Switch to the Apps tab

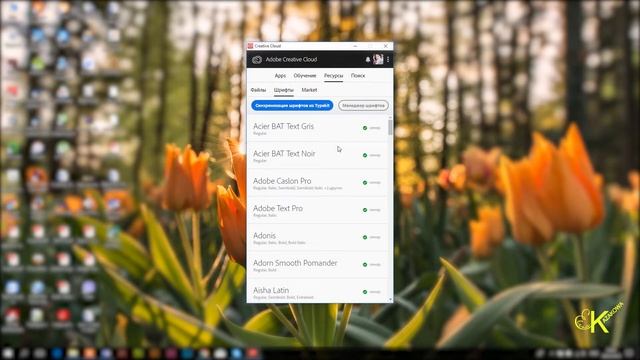coord(280,76)
